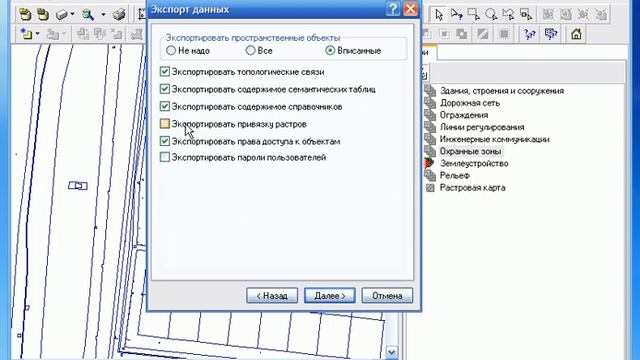The width and height of the screenshot is (640, 360).
Task: Click the house home icon in the toolbar
Action: [576, 34]
